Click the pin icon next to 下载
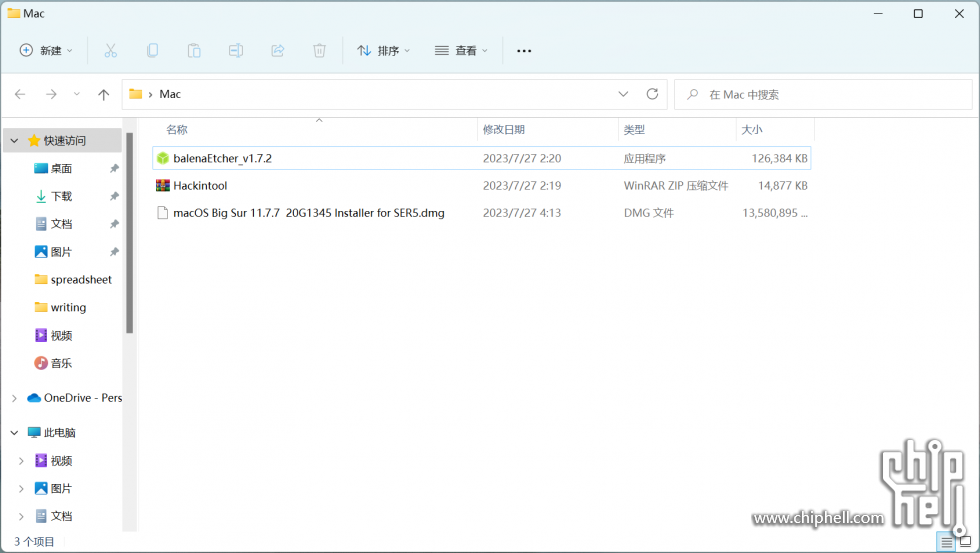 pos(114,196)
